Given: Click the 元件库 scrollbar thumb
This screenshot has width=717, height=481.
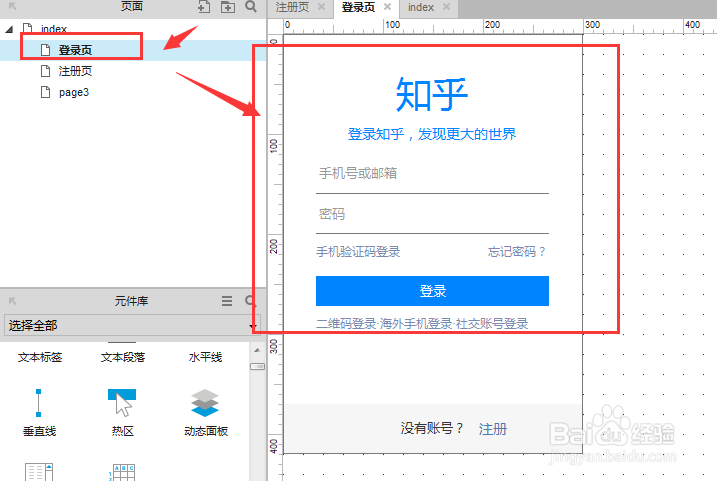Looking at the screenshot, I should [x=257, y=366].
